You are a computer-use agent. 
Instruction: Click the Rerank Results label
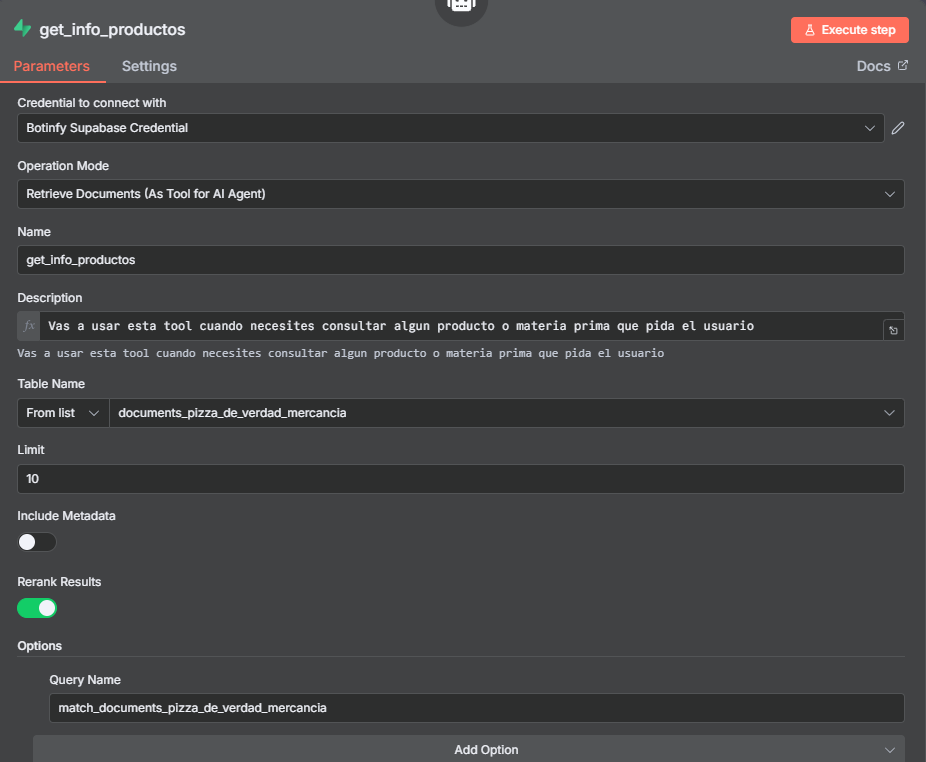click(x=59, y=582)
